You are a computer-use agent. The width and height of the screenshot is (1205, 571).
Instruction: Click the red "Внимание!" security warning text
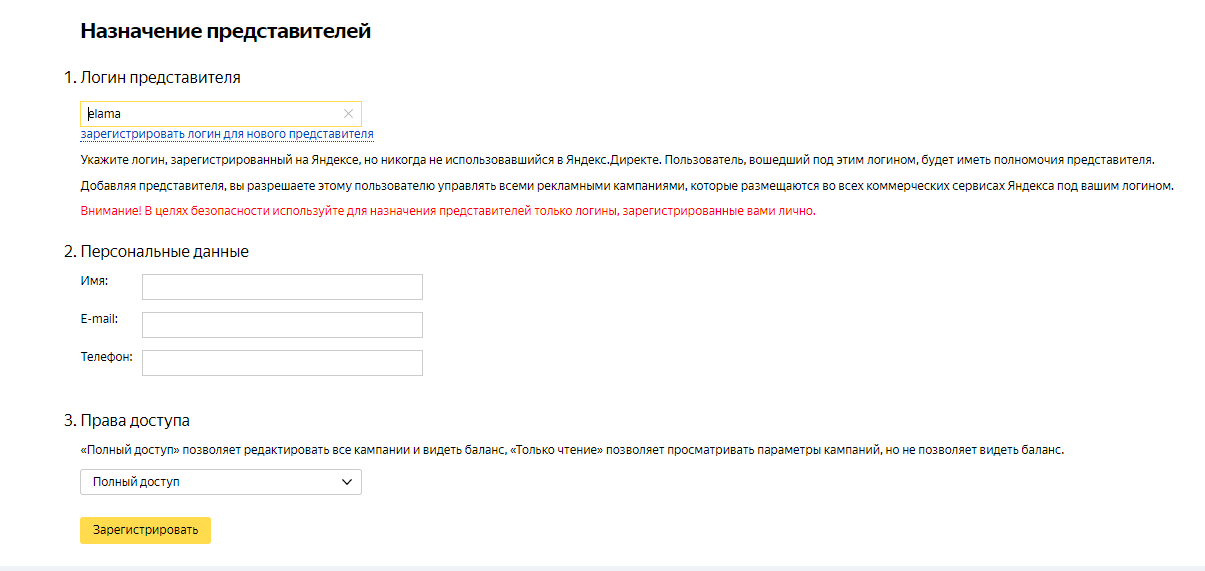[x=447, y=212]
